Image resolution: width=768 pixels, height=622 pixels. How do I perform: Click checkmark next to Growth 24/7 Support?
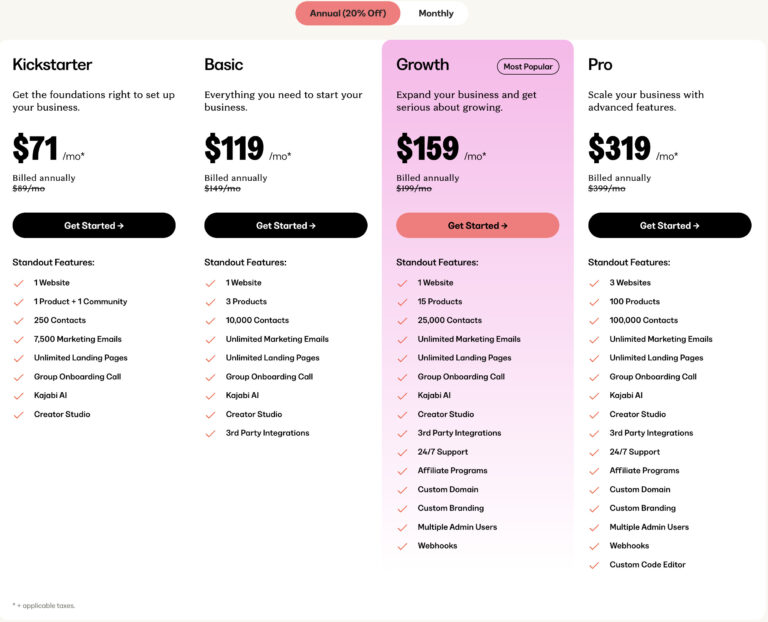(403, 452)
